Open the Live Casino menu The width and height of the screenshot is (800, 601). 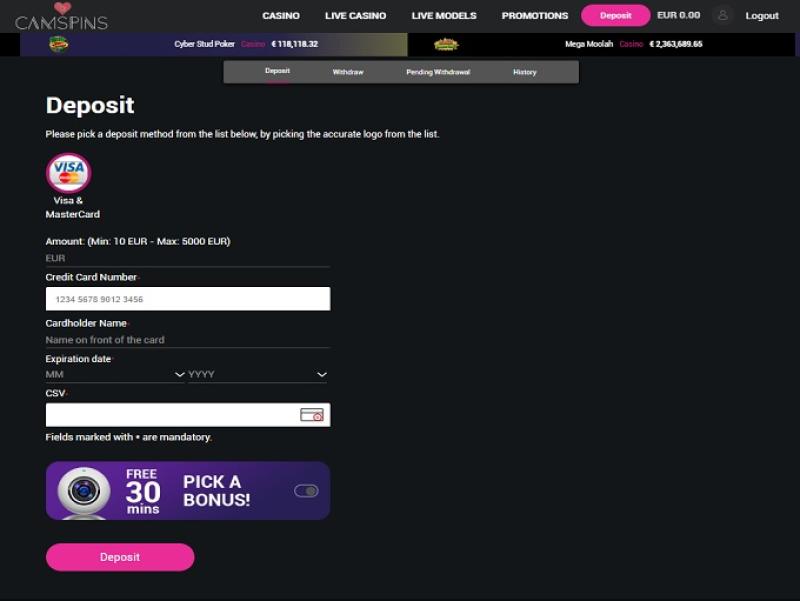coord(356,16)
